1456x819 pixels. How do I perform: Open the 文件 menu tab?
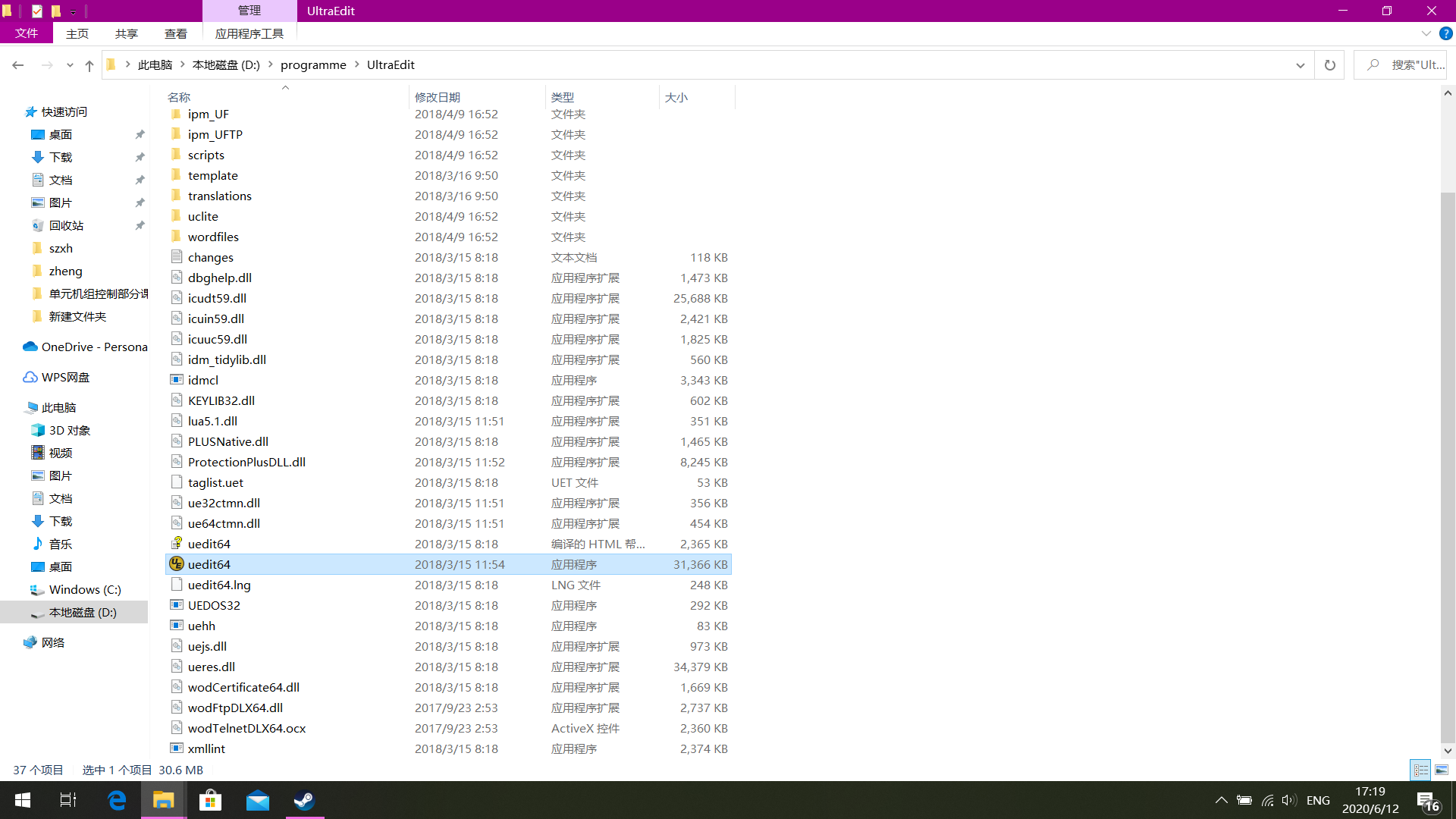pyautogui.click(x=27, y=33)
